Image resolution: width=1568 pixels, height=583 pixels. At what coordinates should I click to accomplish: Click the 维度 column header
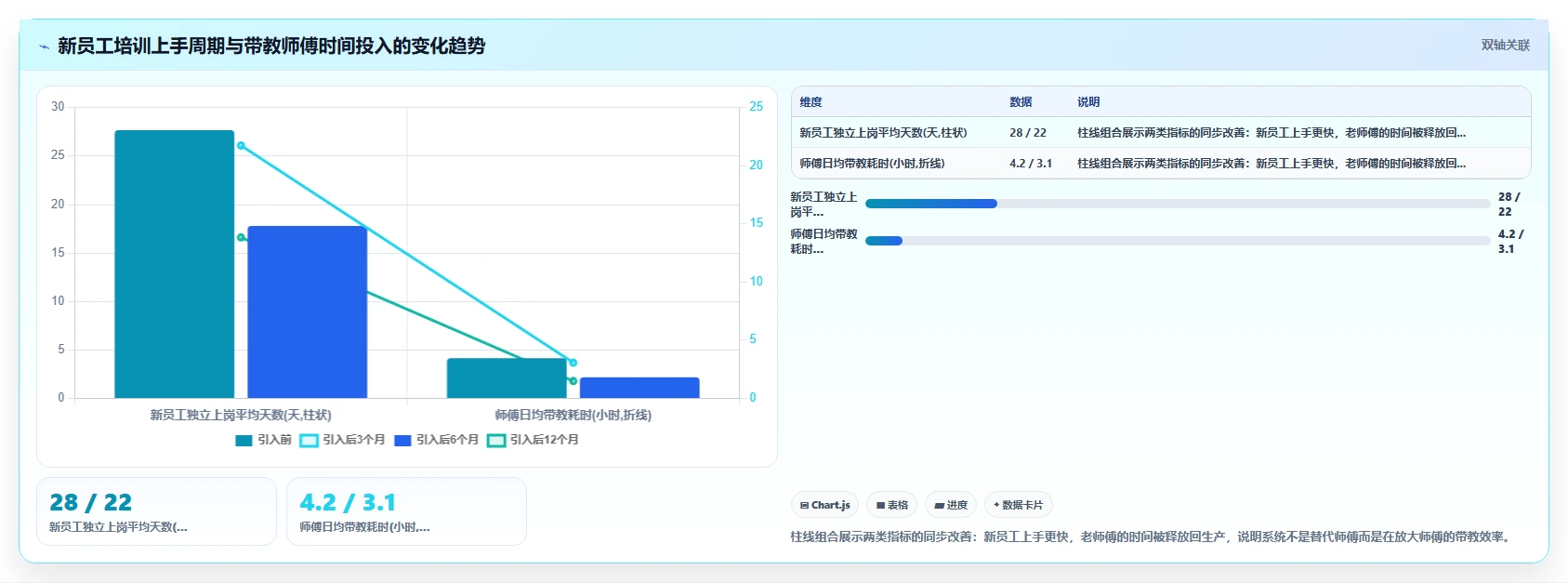(x=810, y=102)
